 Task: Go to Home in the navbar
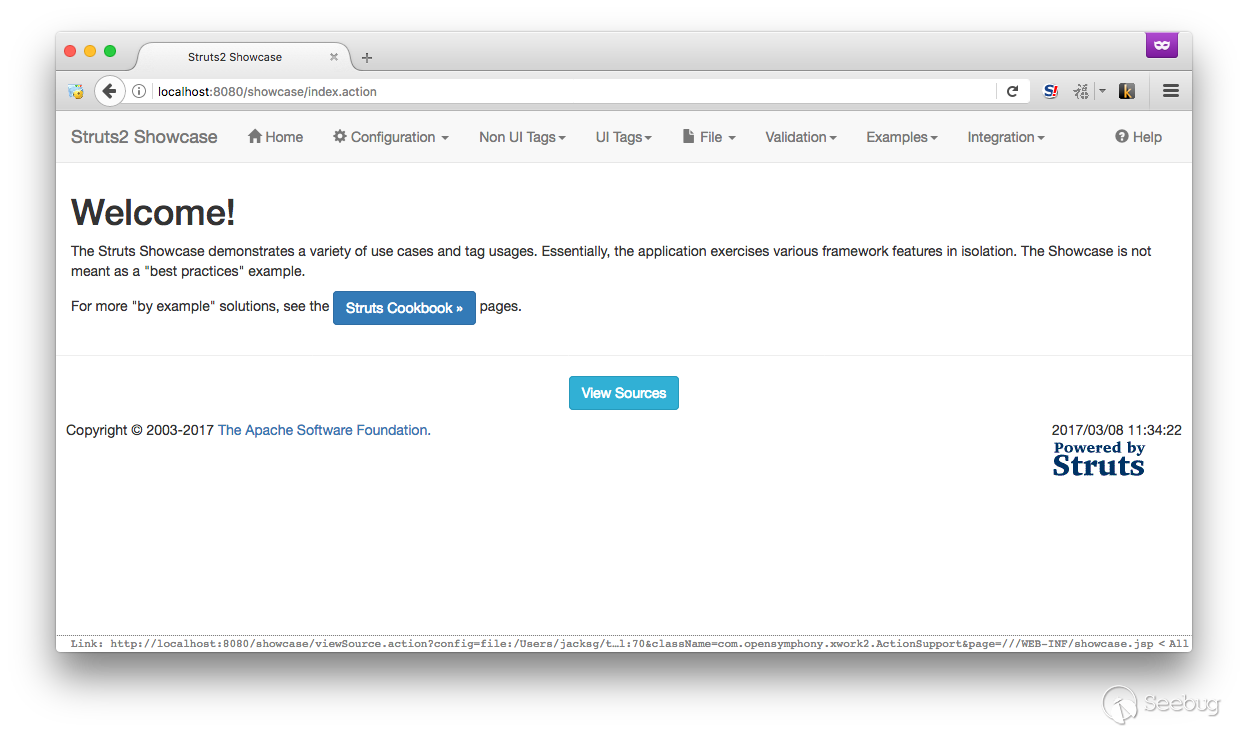point(275,137)
